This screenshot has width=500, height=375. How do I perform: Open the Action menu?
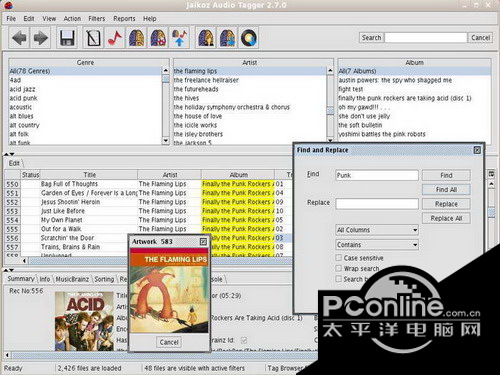coord(72,19)
